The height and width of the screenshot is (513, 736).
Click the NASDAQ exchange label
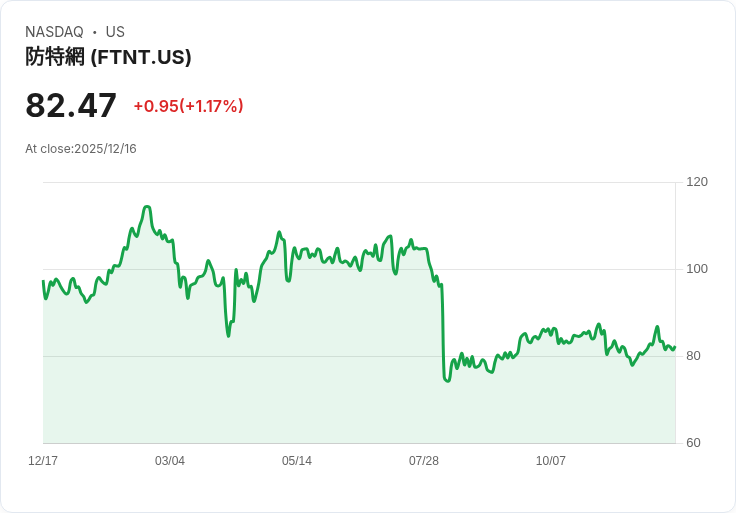(54, 32)
